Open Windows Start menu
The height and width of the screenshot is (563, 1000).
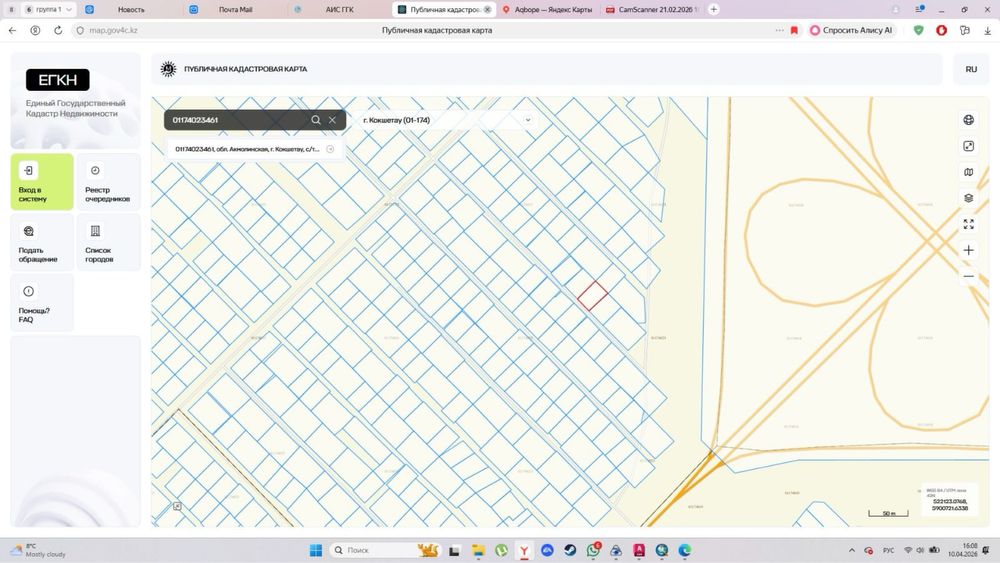coord(316,550)
